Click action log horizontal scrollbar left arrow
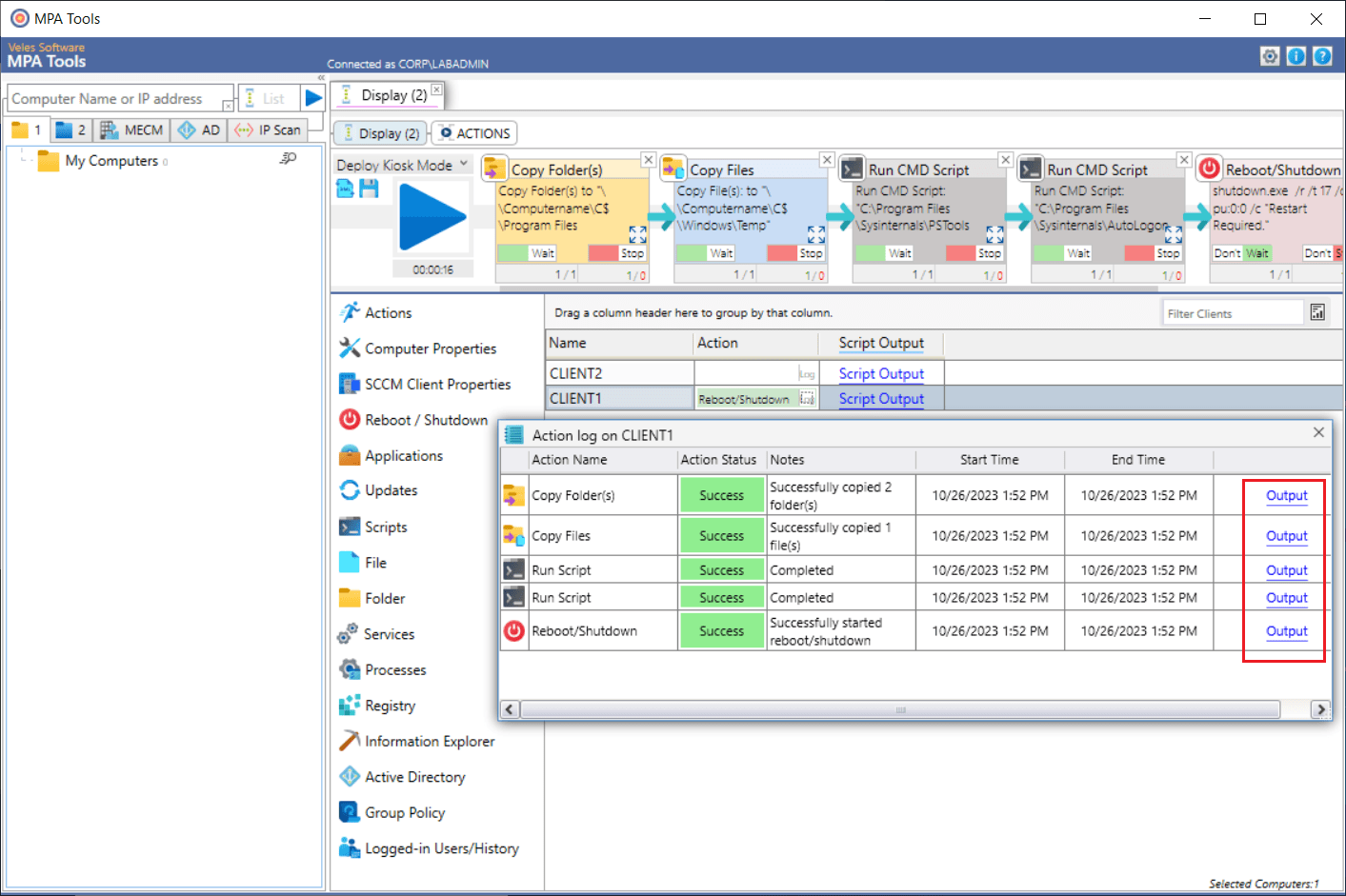The height and width of the screenshot is (896, 1346). pyautogui.click(x=510, y=709)
